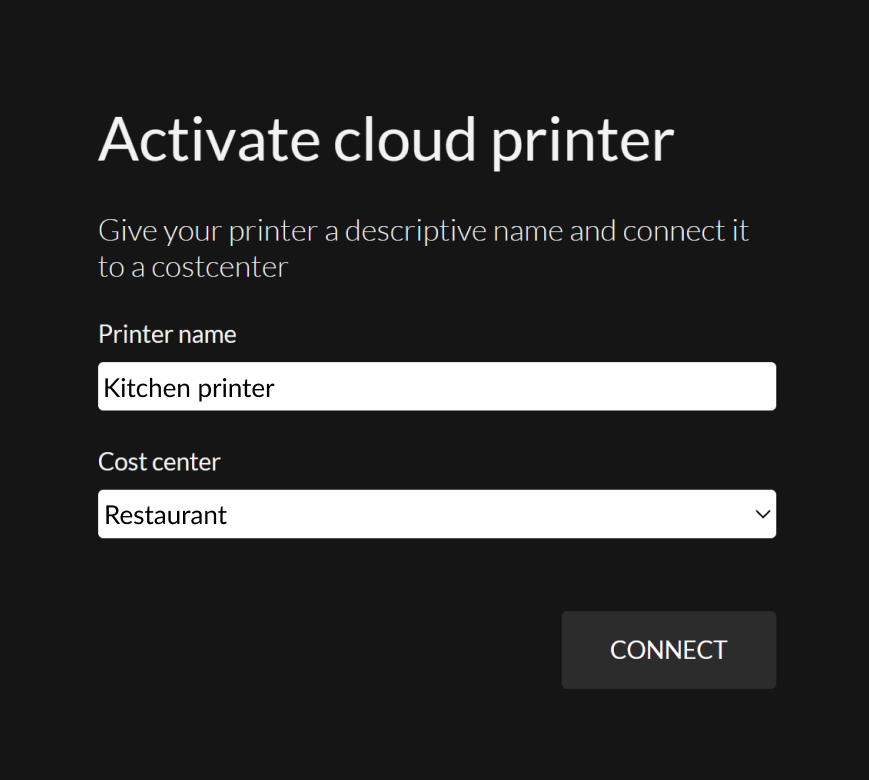869x780 pixels.
Task: Click the words 'Give your printer' in subtitle
Action: pyautogui.click(x=208, y=231)
